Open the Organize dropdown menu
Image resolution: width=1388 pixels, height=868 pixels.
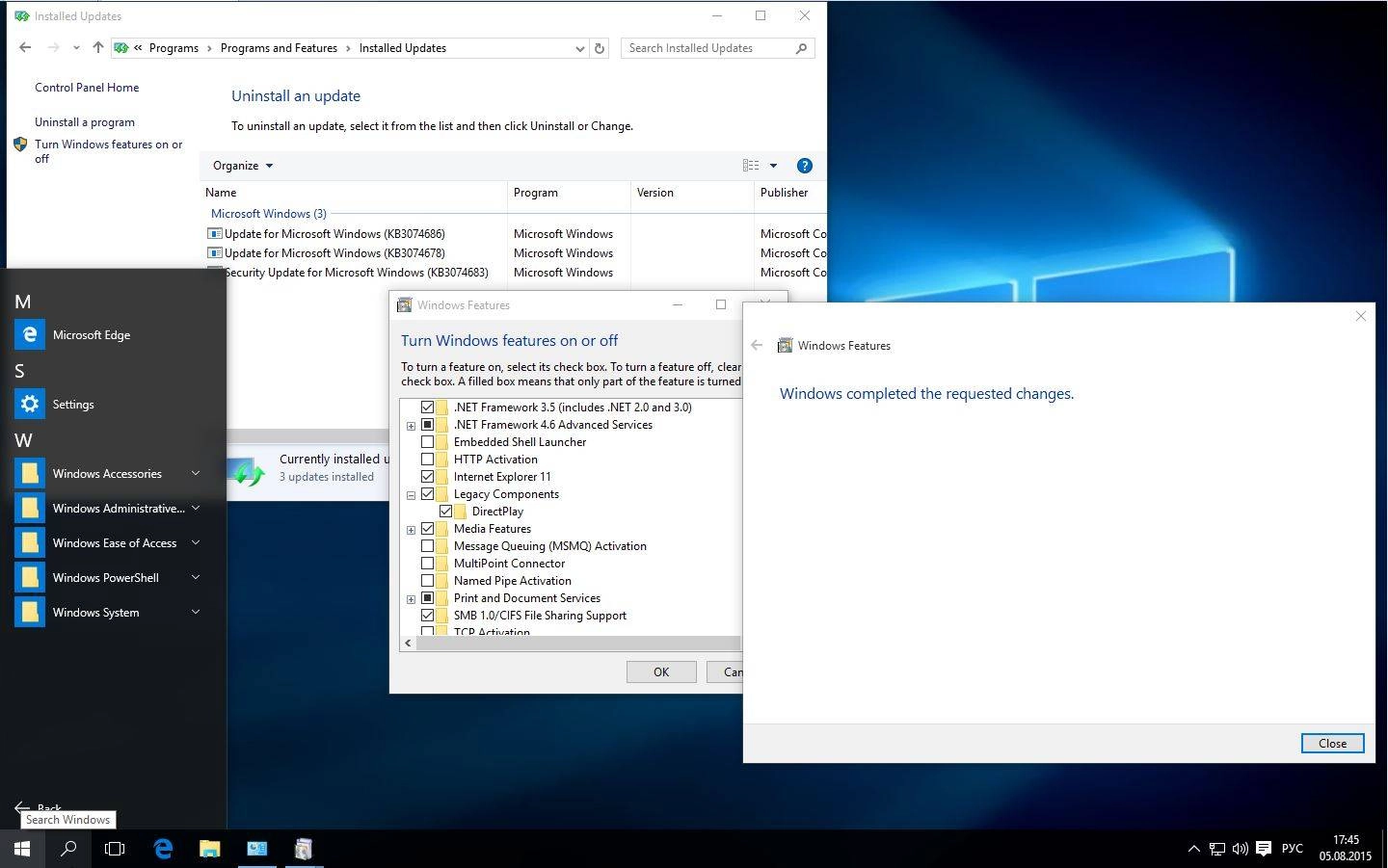pos(243,166)
